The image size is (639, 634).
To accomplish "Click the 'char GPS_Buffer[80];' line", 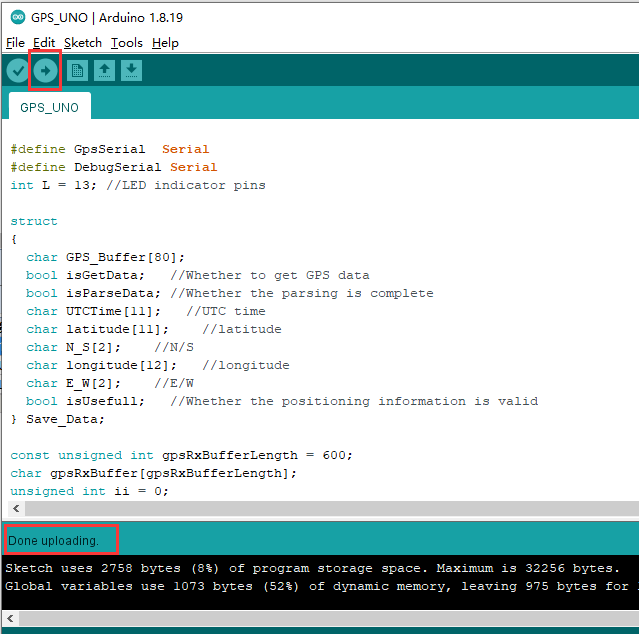I will [105, 257].
